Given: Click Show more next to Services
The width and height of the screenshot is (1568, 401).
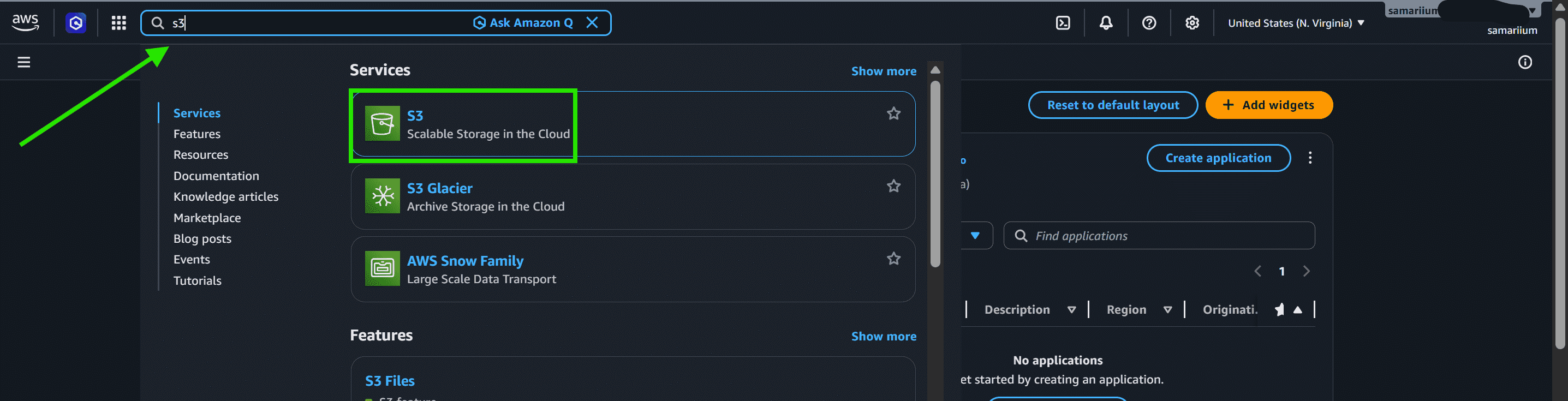Looking at the screenshot, I should [x=883, y=71].
